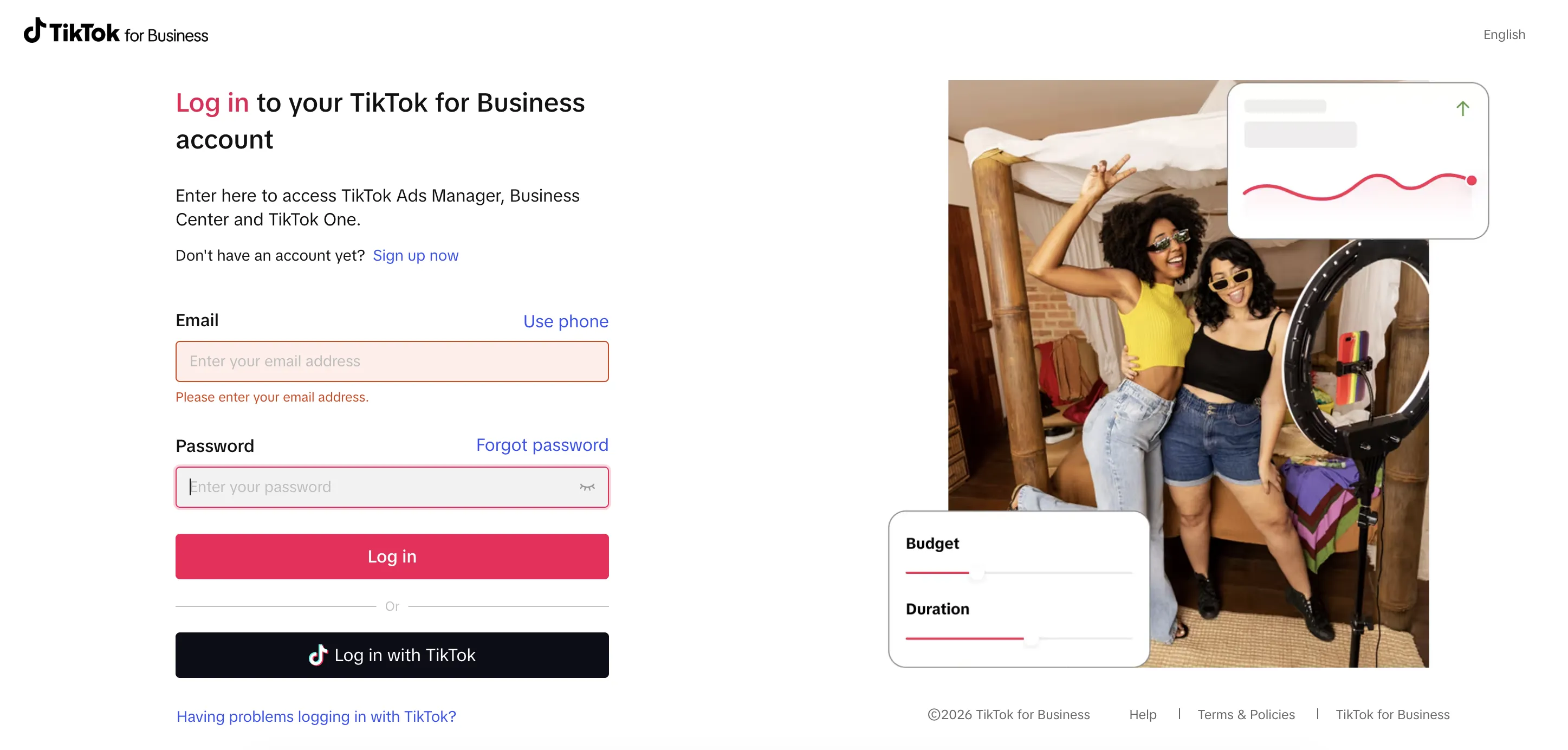Open Terms & Policies footer link

(x=1246, y=715)
